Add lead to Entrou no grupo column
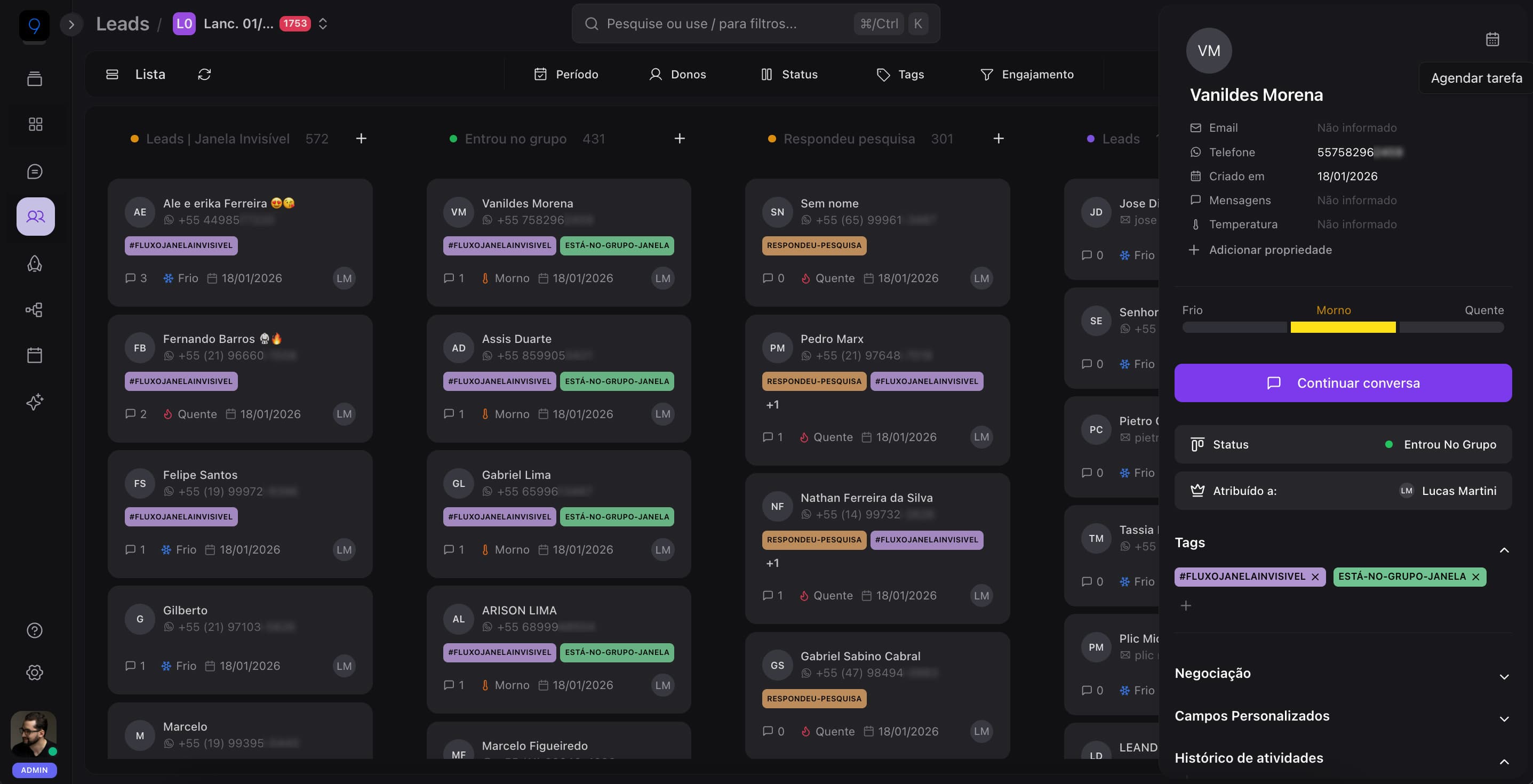 click(x=680, y=139)
